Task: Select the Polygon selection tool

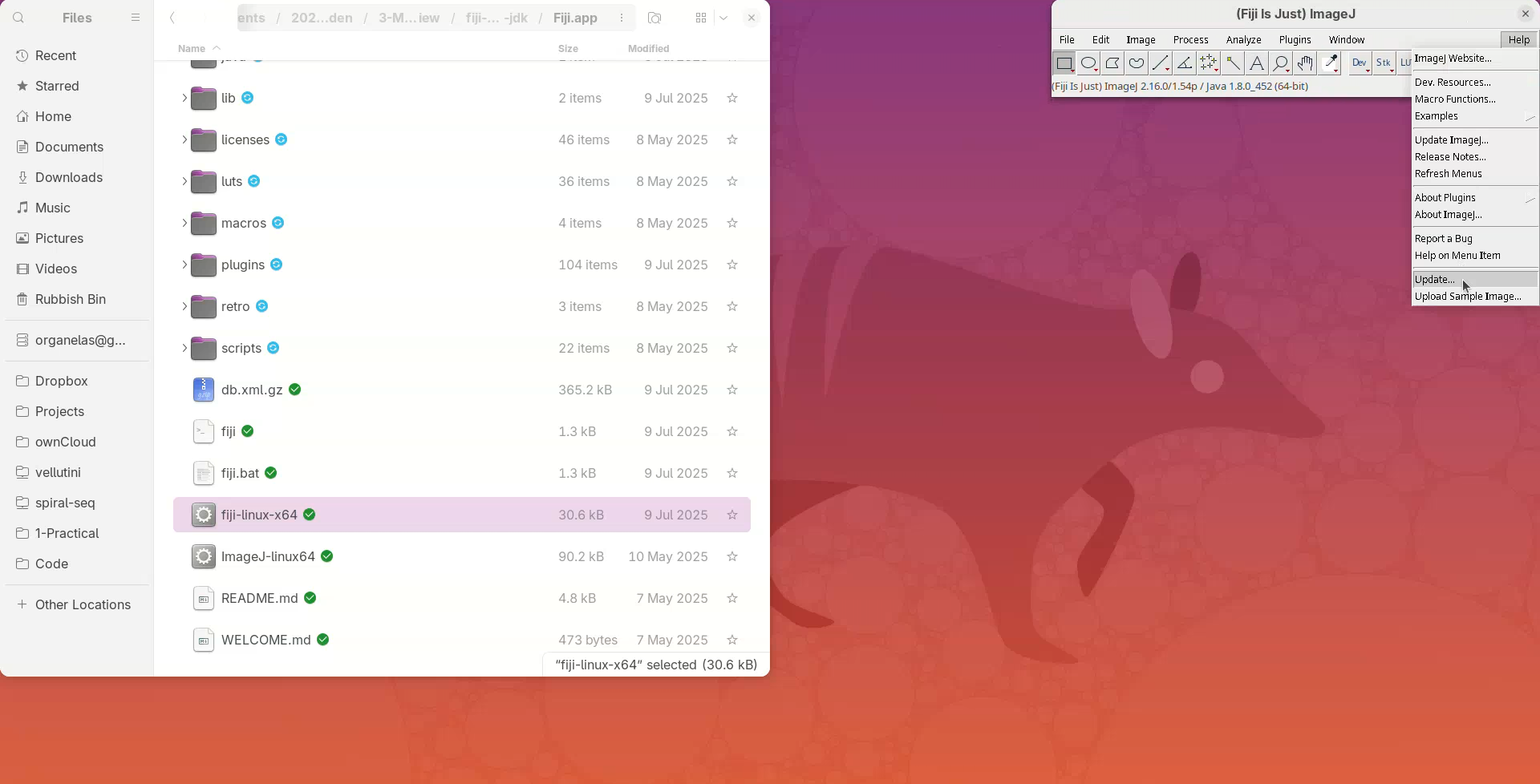Action: click(x=1112, y=63)
